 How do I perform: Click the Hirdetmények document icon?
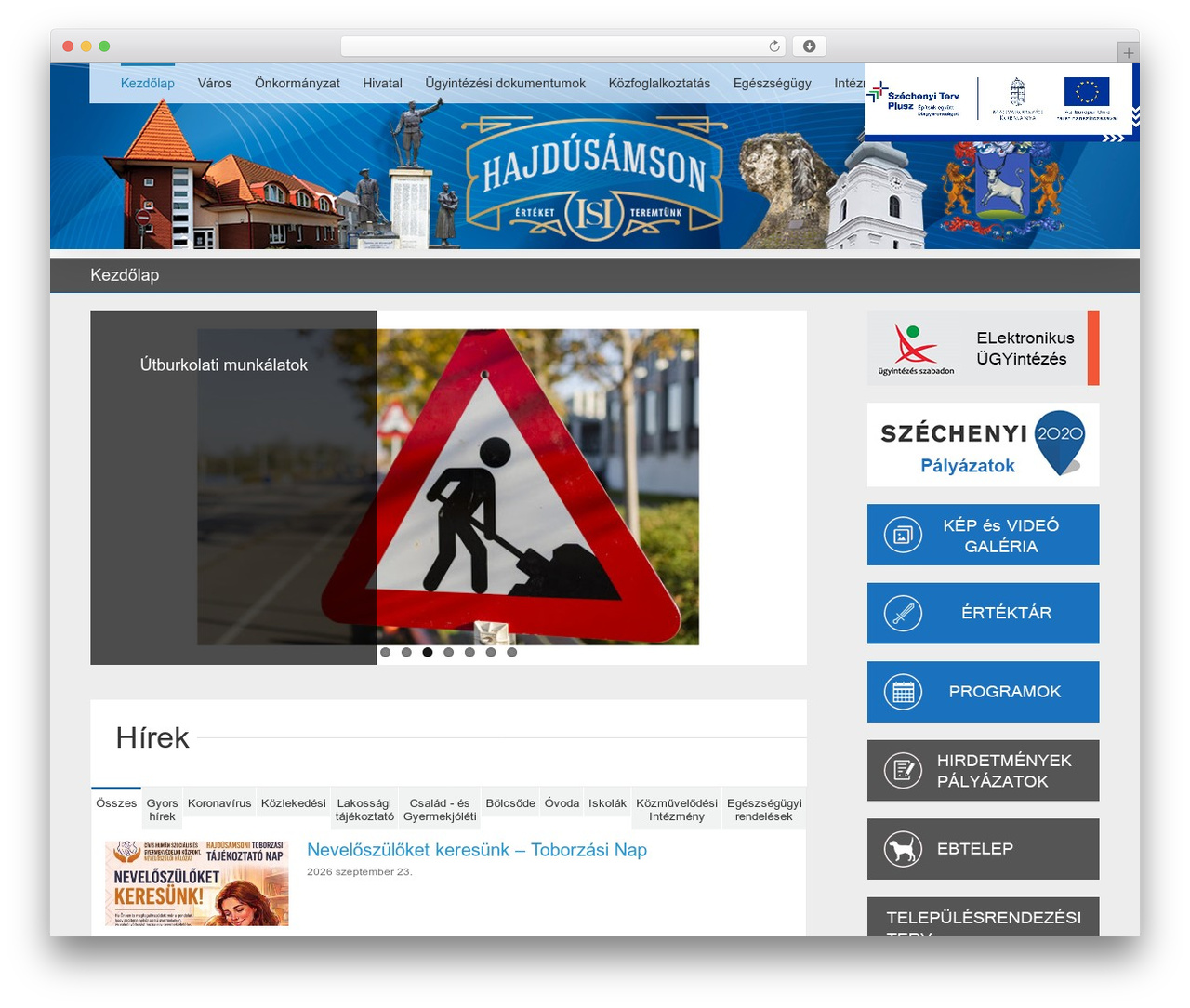[x=903, y=771]
